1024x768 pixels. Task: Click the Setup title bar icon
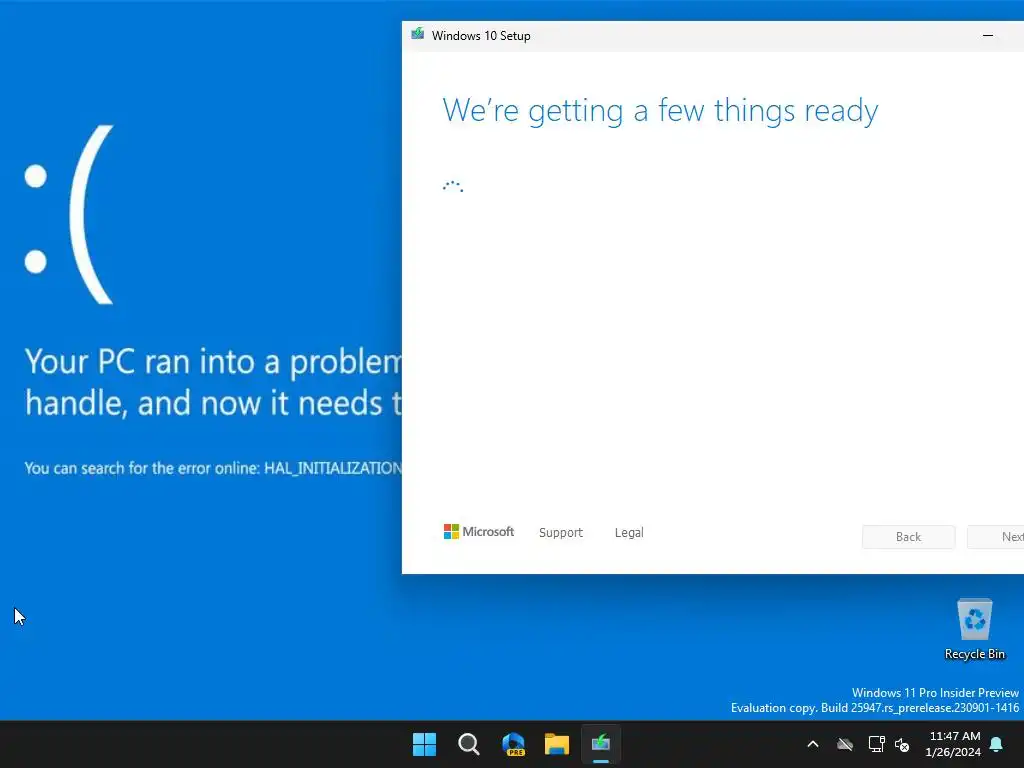point(418,34)
